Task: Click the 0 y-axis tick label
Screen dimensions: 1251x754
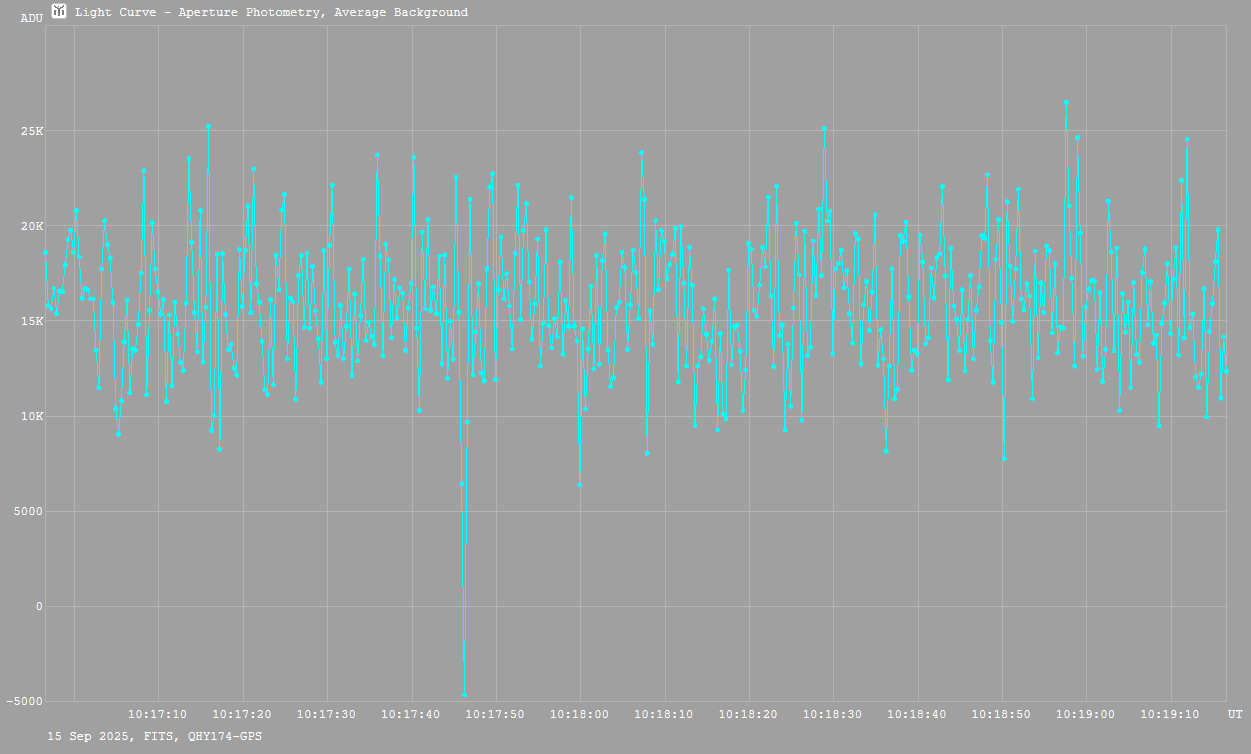Action: [x=39, y=606]
